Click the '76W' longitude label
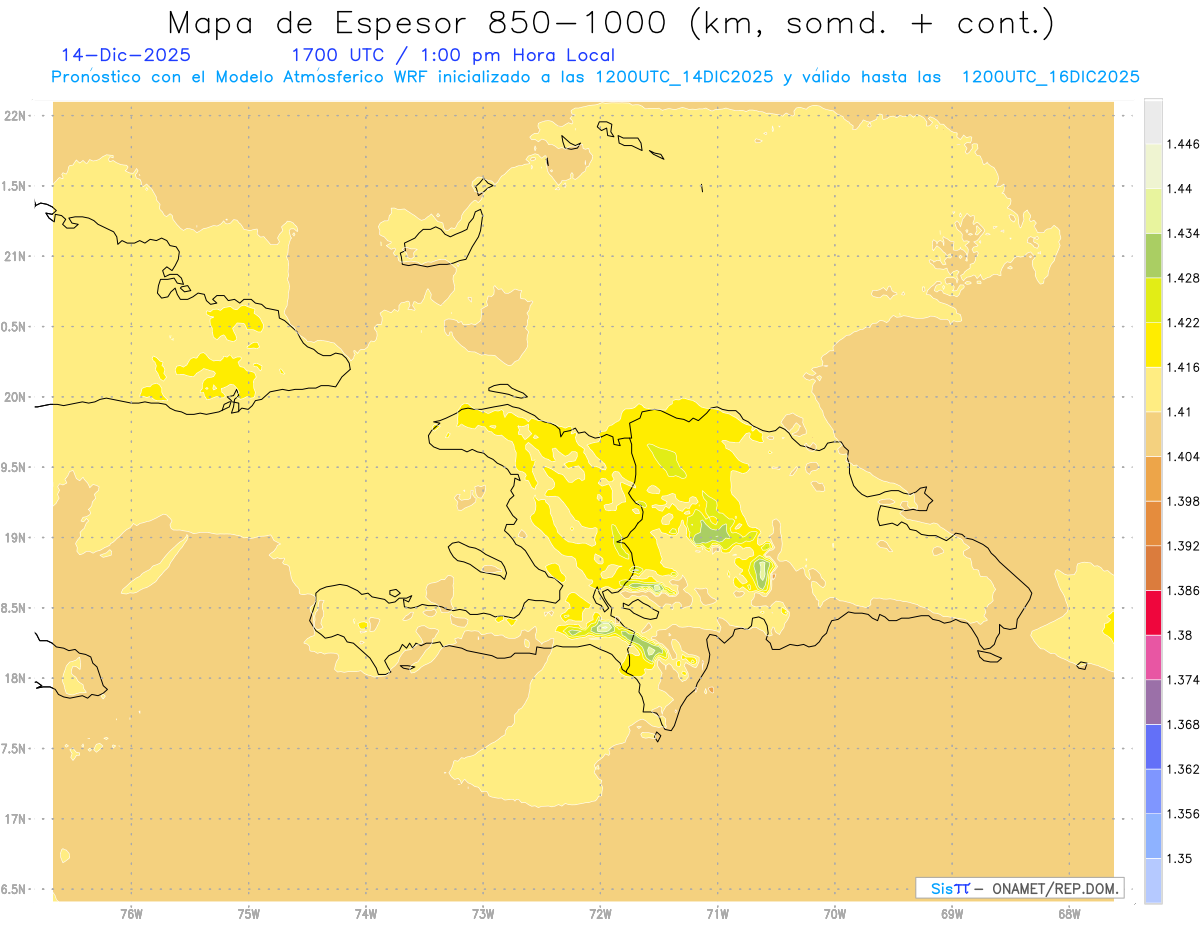Image resolution: width=1200 pixels, height=927 pixels. pyautogui.click(x=131, y=913)
